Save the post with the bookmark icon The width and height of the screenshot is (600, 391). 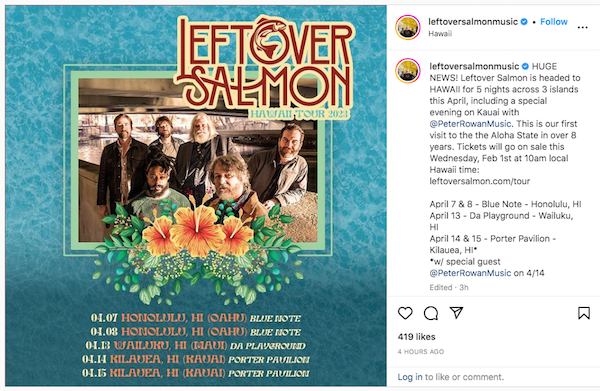click(x=584, y=313)
